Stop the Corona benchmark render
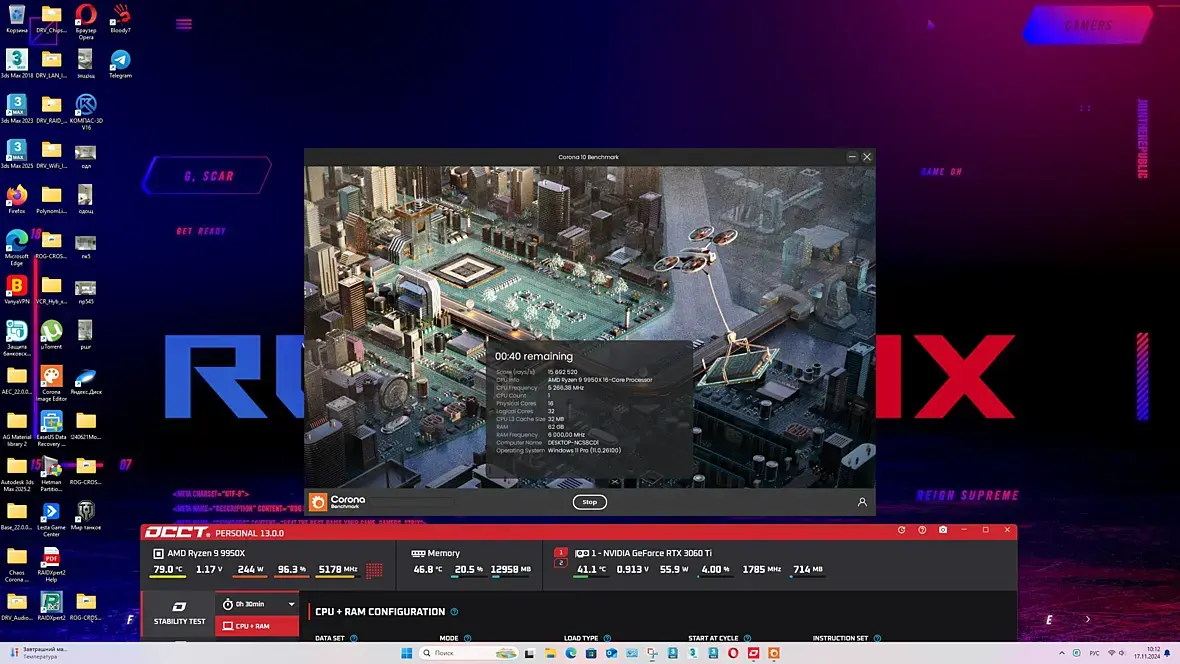Viewport: 1180px width, 664px height. [589, 502]
